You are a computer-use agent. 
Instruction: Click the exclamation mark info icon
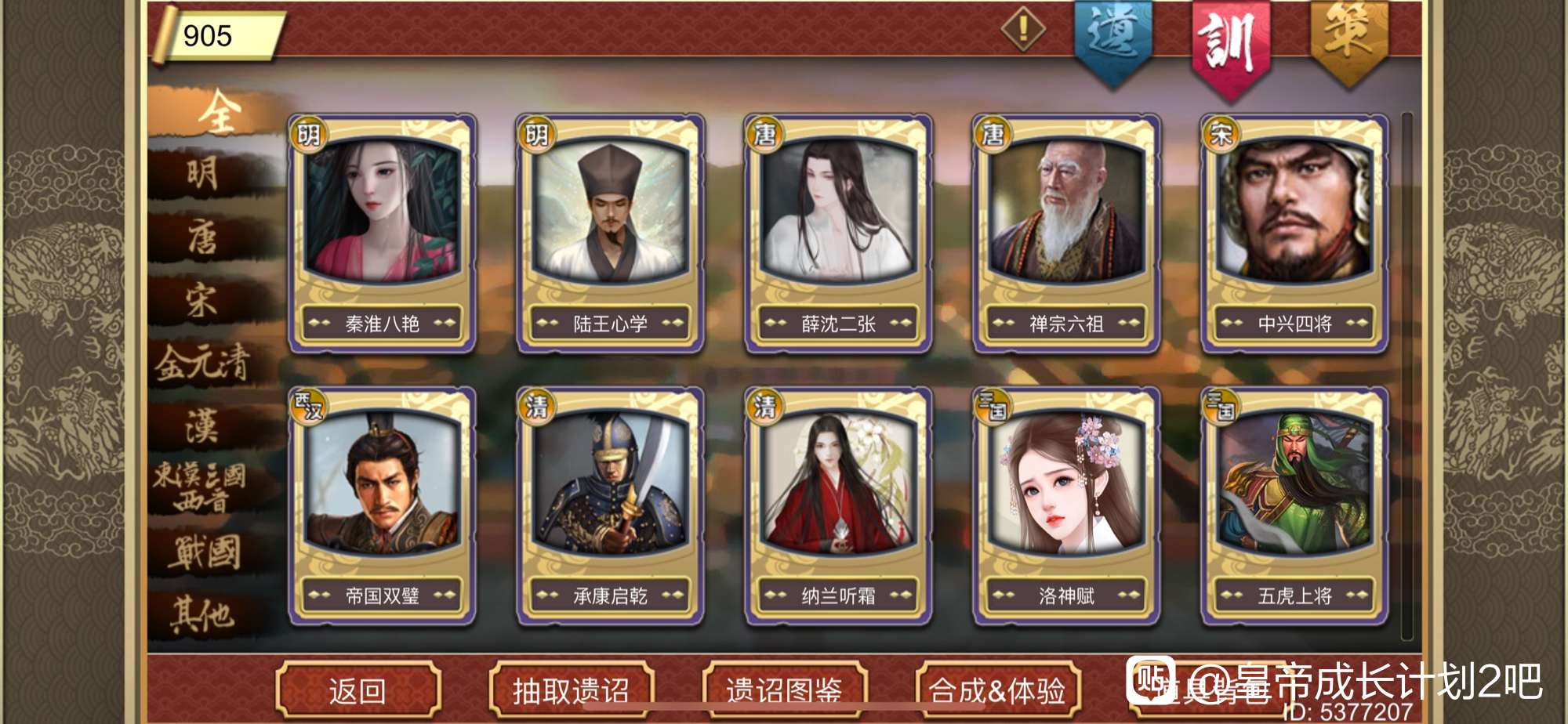pyautogui.click(x=1022, y=29)
